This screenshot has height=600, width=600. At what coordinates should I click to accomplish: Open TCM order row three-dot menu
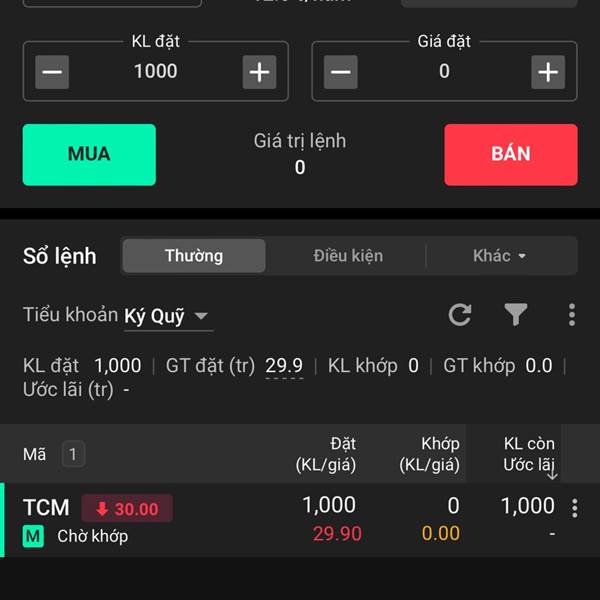pos(574,508)
